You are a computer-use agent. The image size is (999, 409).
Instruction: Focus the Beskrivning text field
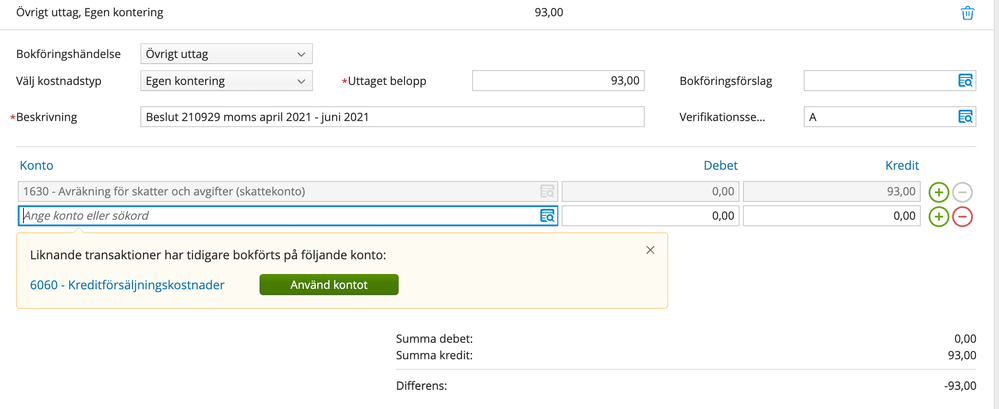pos(392,117)
